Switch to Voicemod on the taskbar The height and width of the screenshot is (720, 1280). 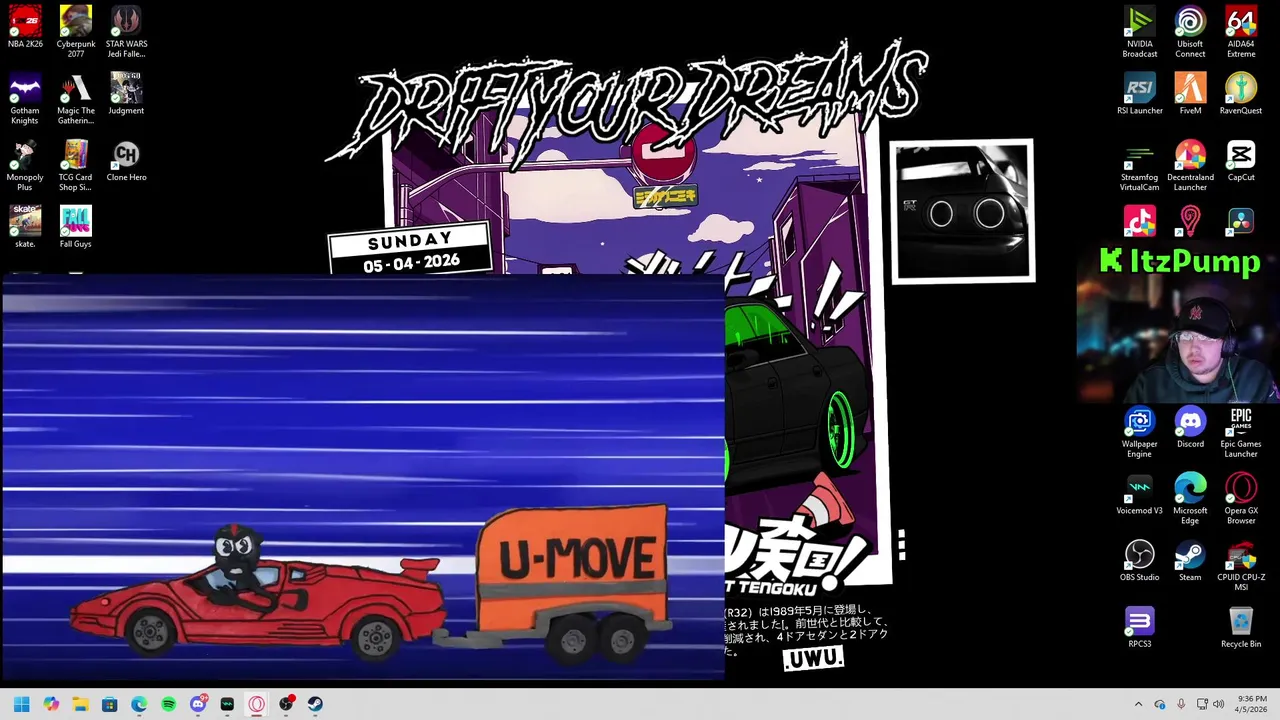pyautogui.click(x=227, y=704)
